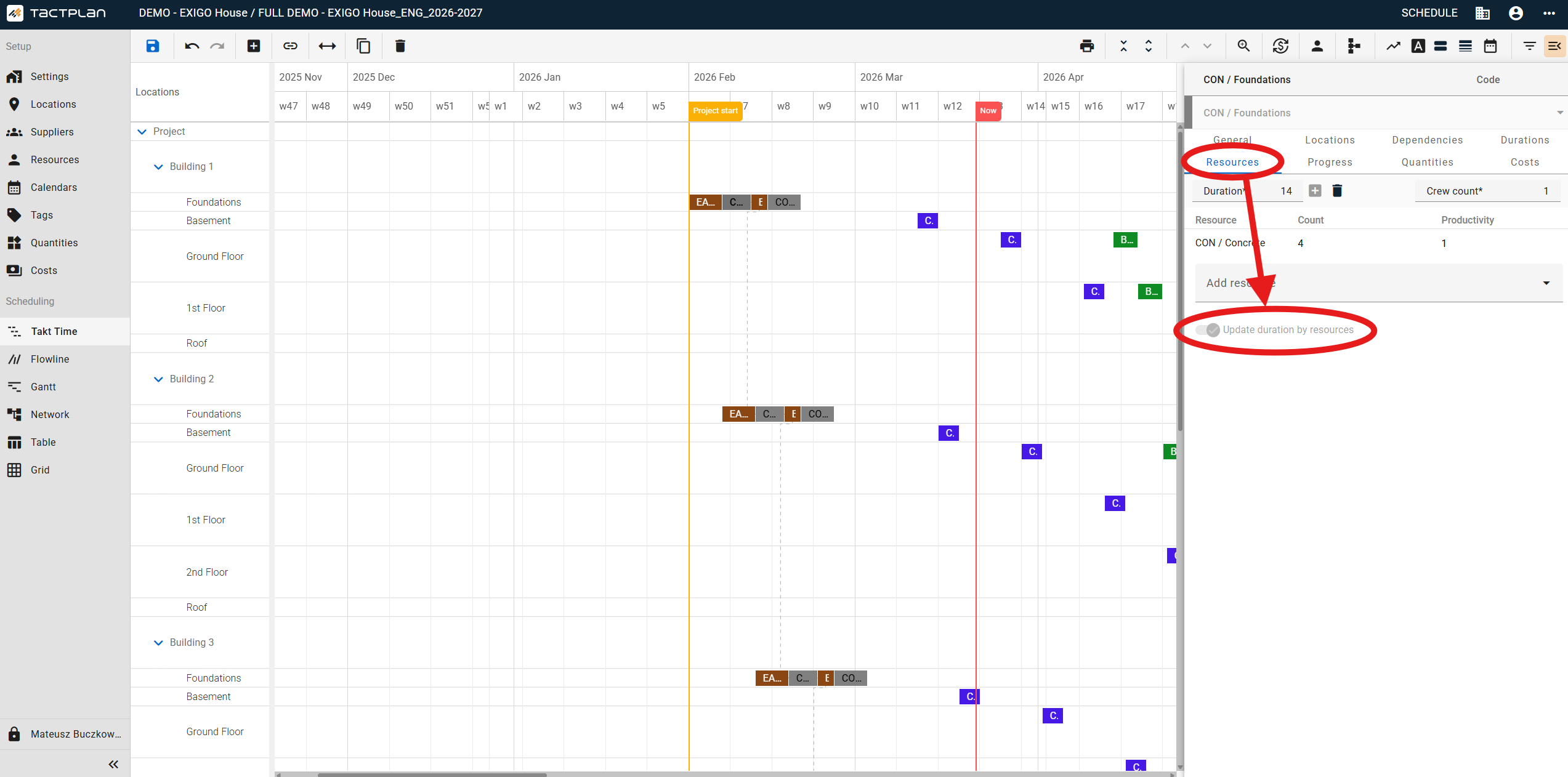
Task: Toggle Update duration by resources switch
Action: coord(1208,330)
